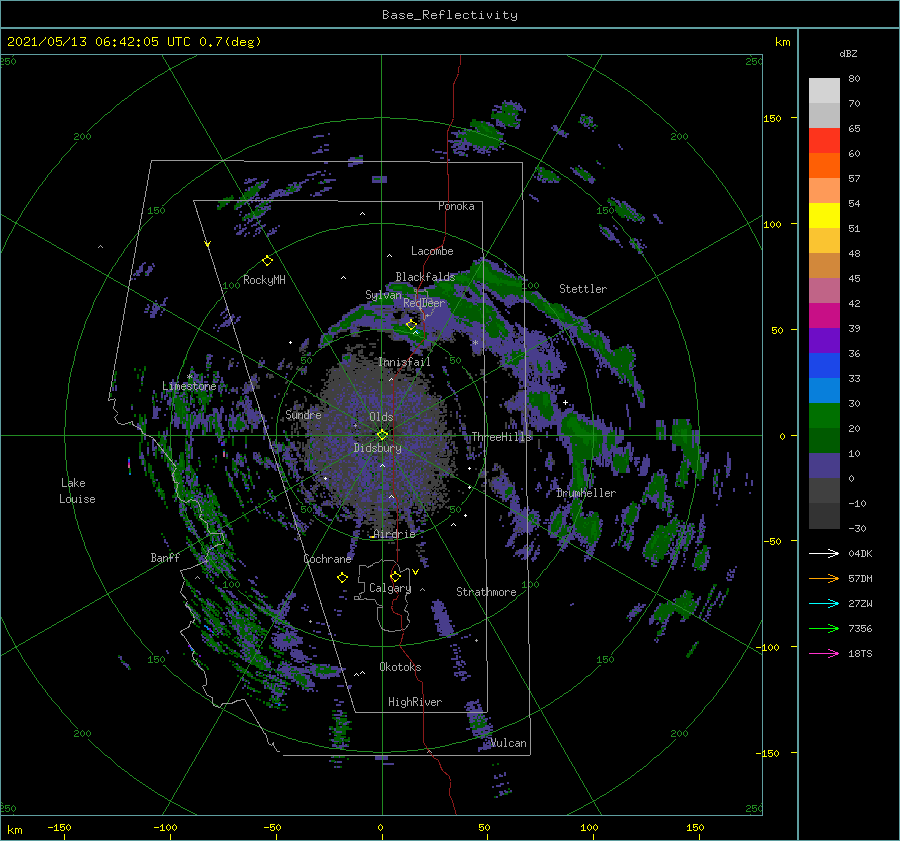Click the Strathmore label
Viewport: 900px width, 841px height.
[486, 592]
